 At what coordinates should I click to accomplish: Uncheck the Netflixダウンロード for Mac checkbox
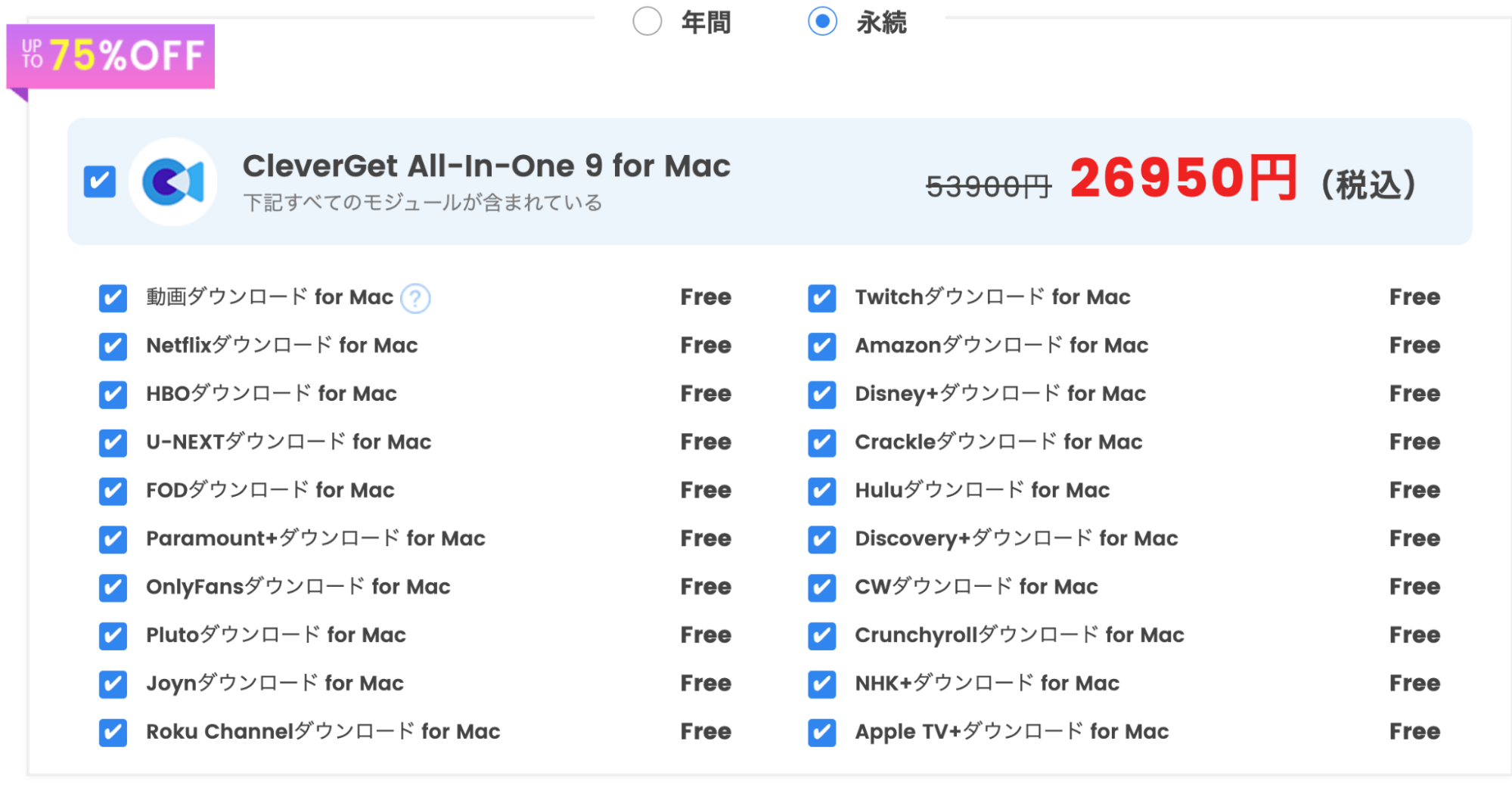click(113, 346)
